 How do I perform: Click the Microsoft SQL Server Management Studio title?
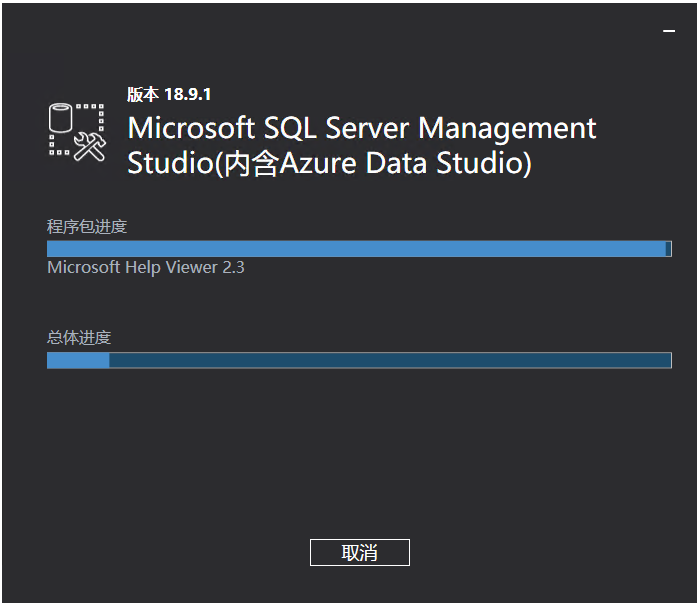362,146
